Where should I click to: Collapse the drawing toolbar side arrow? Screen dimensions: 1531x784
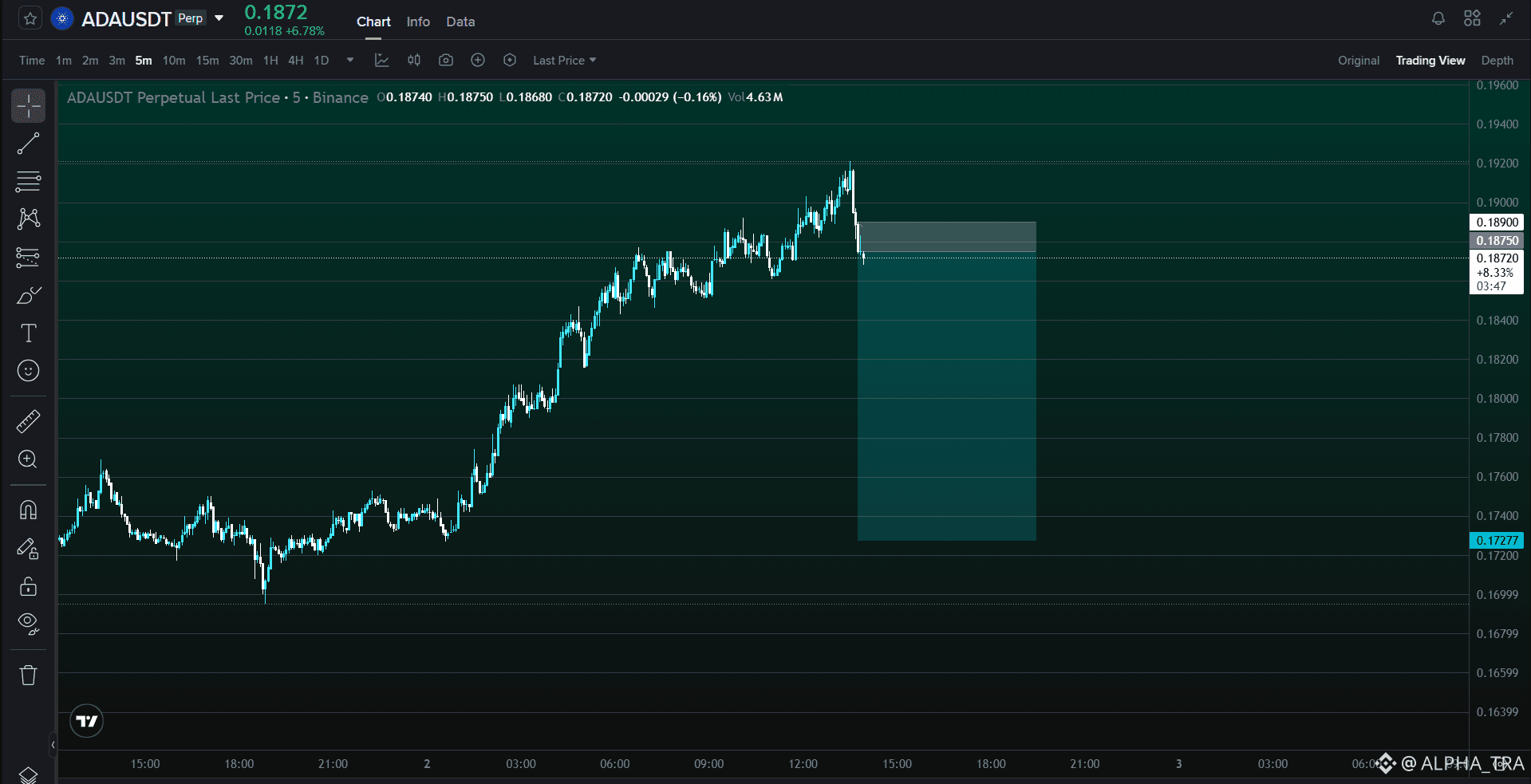click(53, 745)
